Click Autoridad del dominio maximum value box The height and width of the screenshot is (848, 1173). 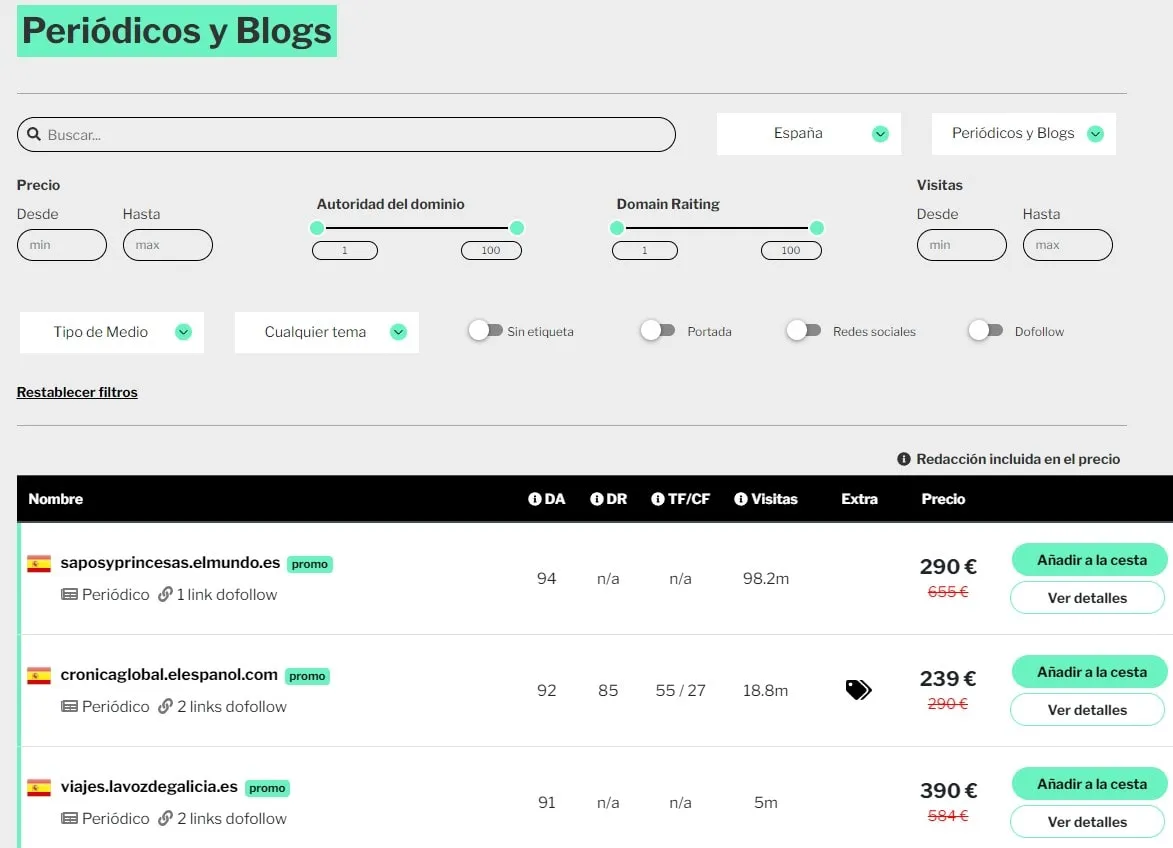(491, 251)
